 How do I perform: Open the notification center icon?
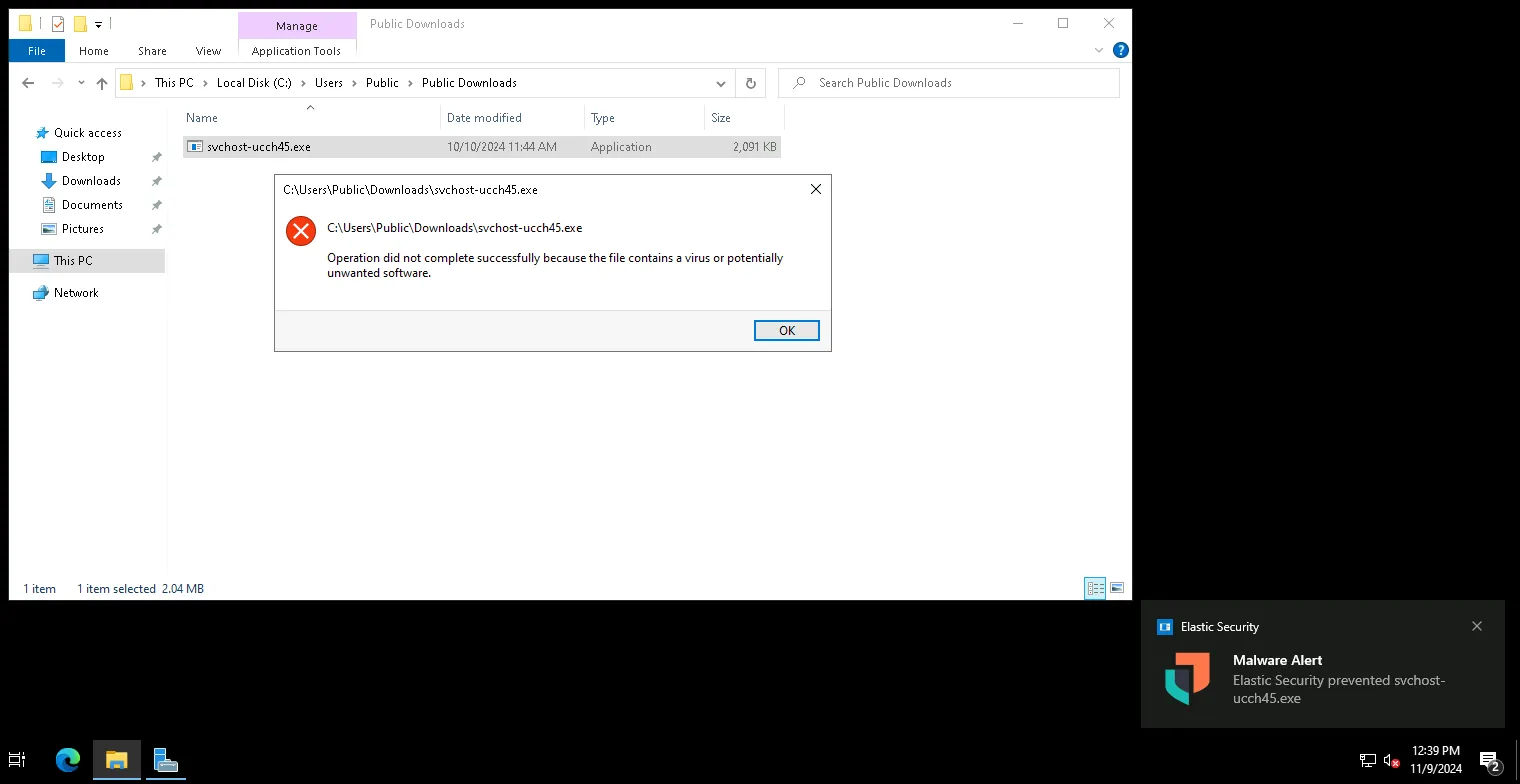click(x=1489, y=761)
